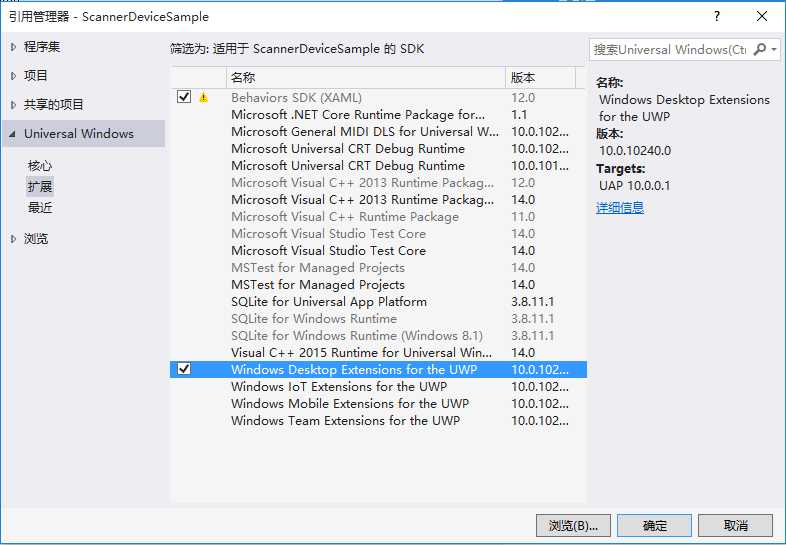Screen dimensions: 786x545
Task: Click the warning icon beside Behaviors SDK
Action: [x=203, y=97]
